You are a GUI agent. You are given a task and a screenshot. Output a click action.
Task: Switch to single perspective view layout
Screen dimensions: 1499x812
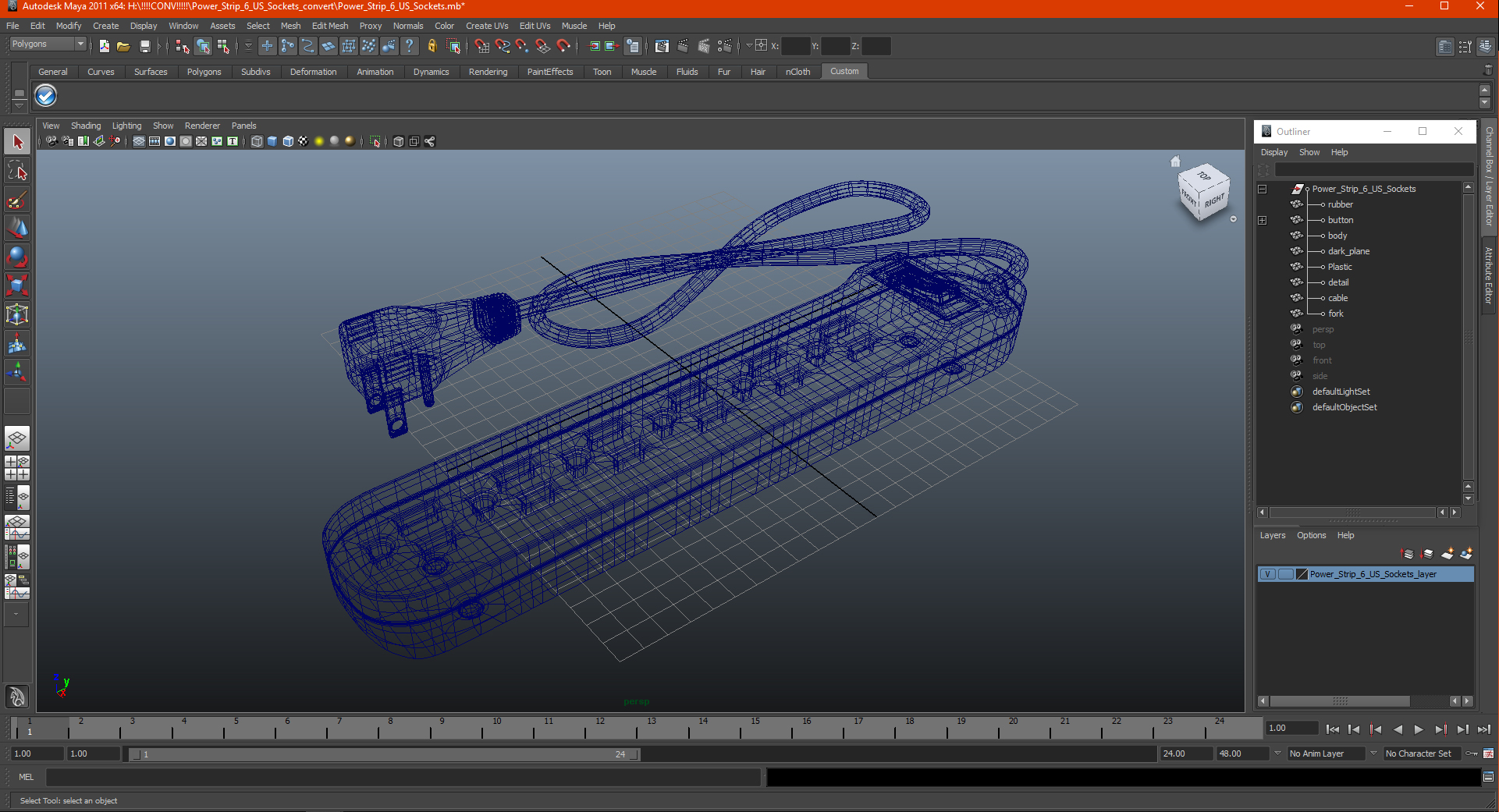coord(17,438)
